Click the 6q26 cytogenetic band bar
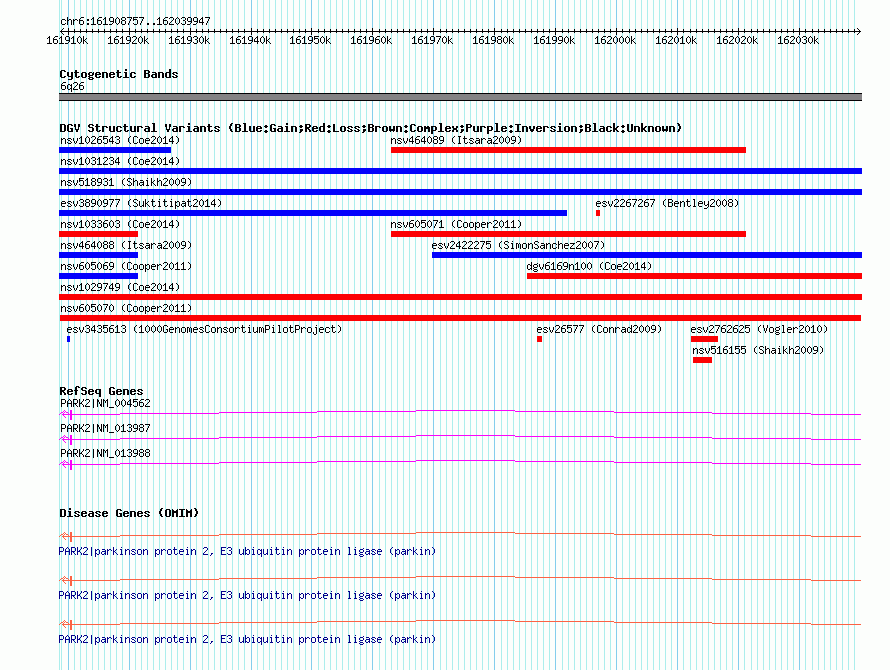 coord(460,97)
